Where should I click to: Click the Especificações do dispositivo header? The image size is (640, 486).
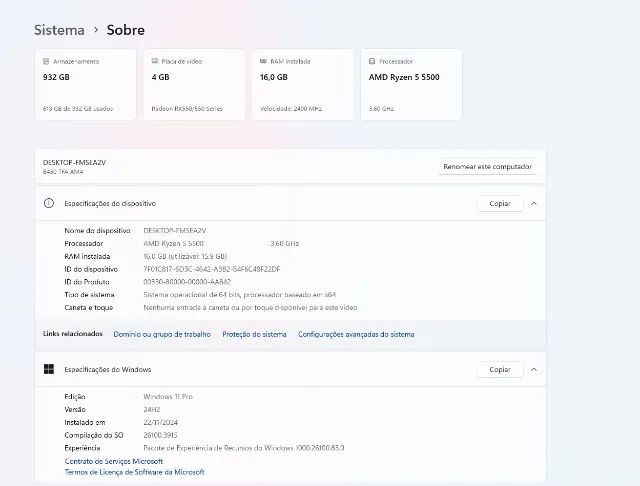(290, 203)
